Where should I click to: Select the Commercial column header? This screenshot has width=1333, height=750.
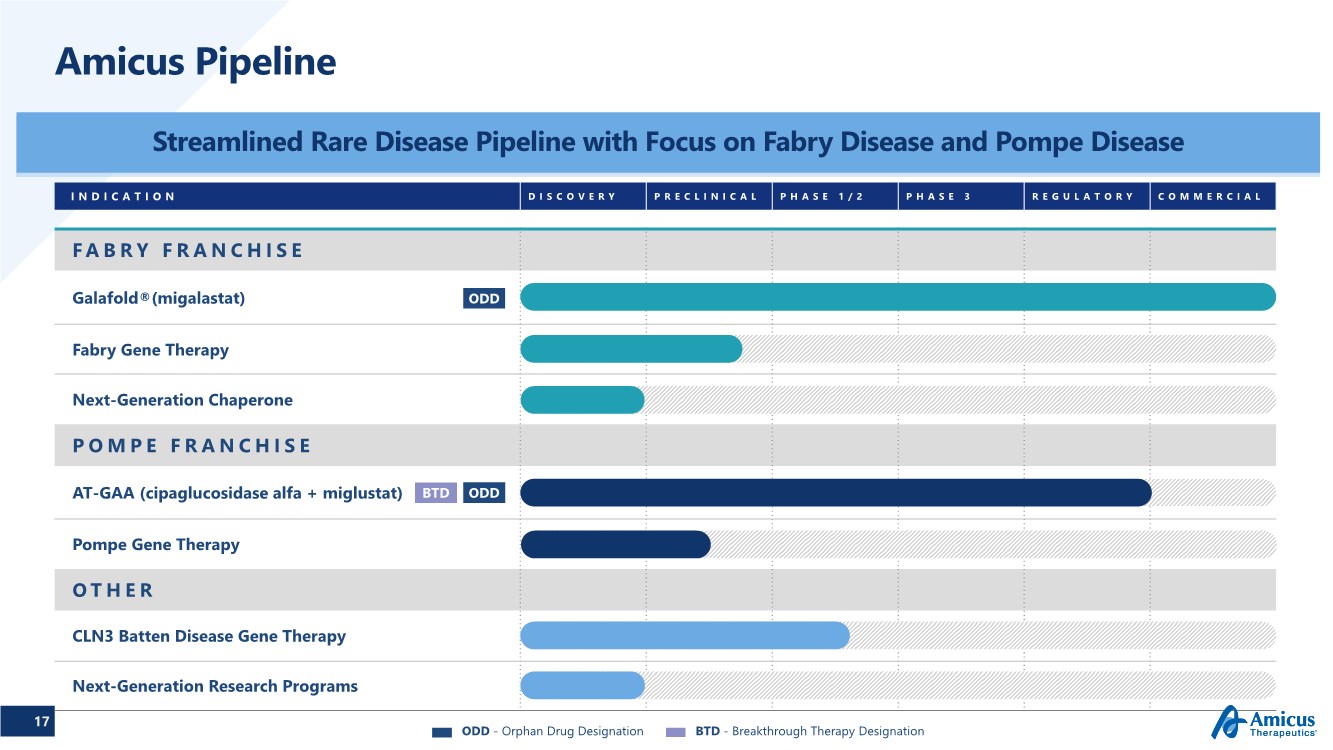point(1212,196)
